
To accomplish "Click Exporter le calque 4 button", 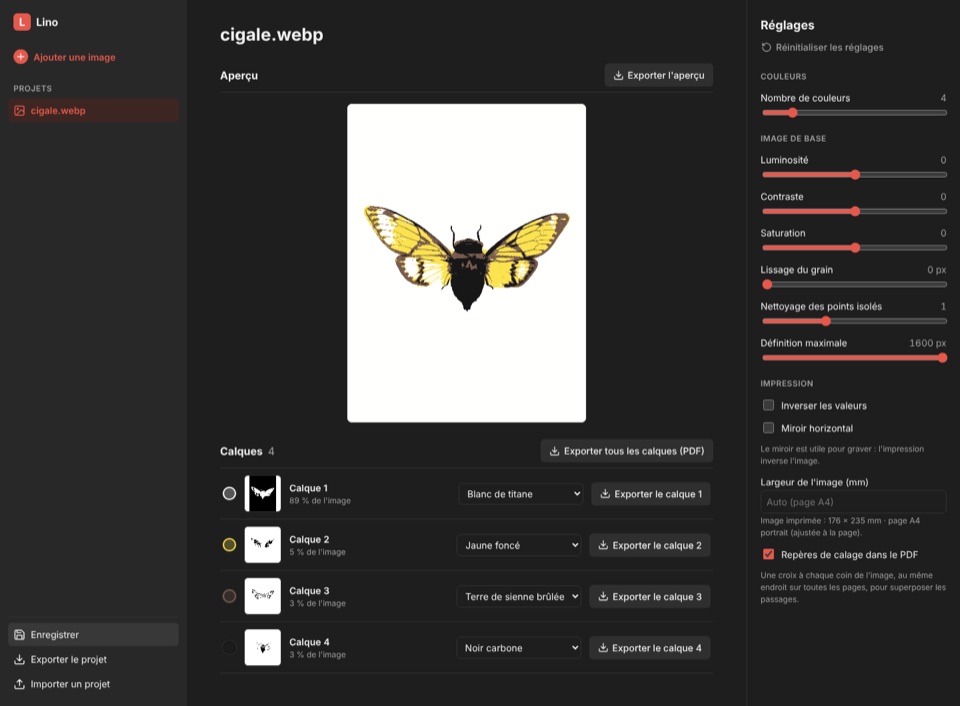I will coord(650,648).
